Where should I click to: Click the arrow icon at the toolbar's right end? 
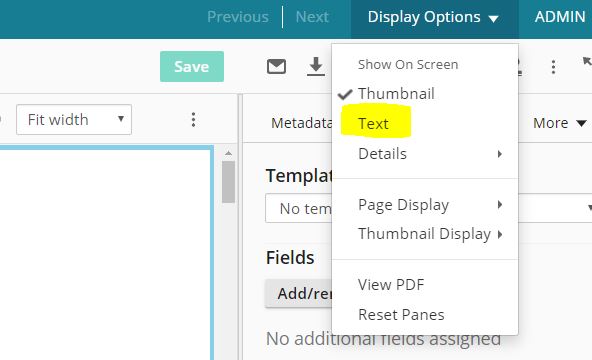point(586,63)
